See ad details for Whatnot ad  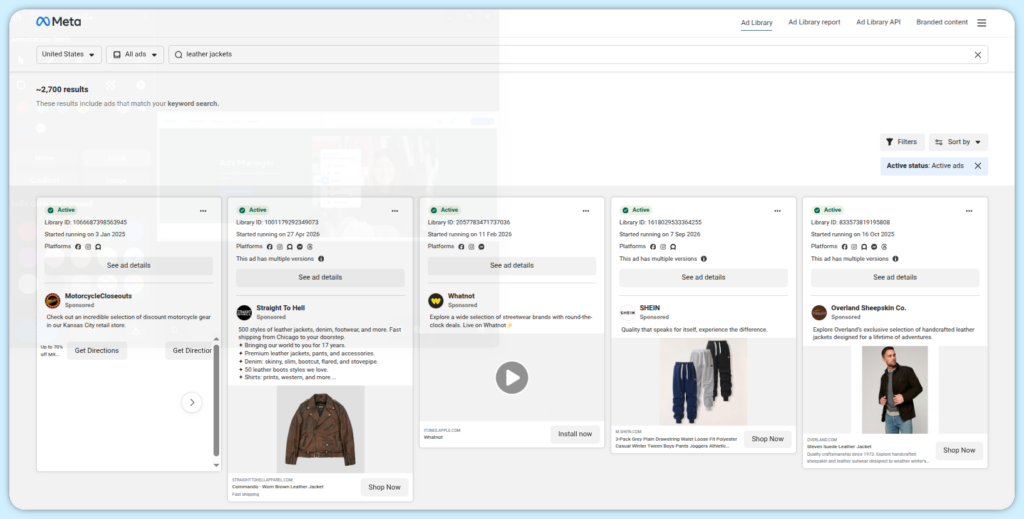tap(512, 266)
